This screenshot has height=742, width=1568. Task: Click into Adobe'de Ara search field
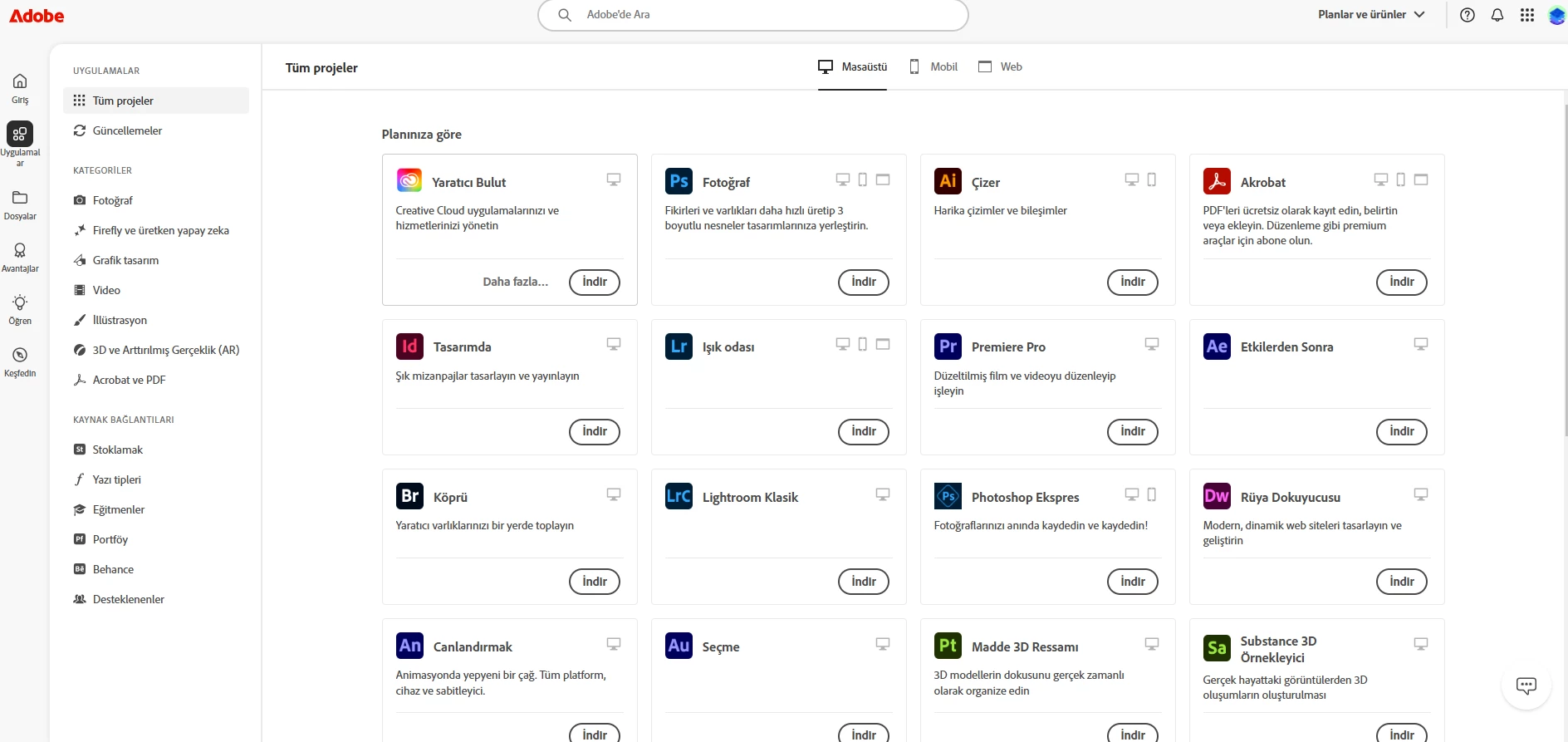(x=753, y=15)
